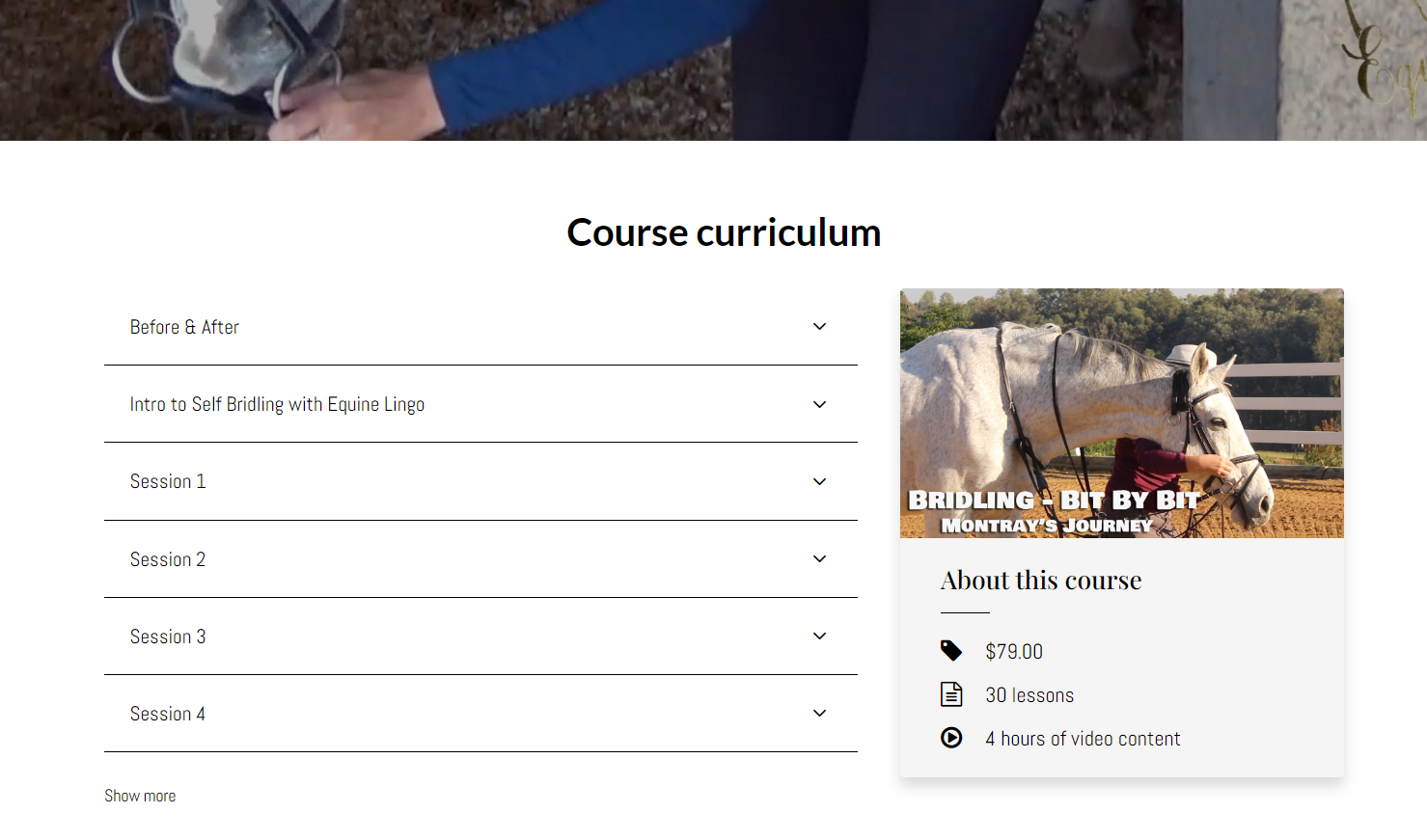This screenshot has width=1427, height=840.
Task: Expand Session 4 chevron arrow
Action: [819, 714]
